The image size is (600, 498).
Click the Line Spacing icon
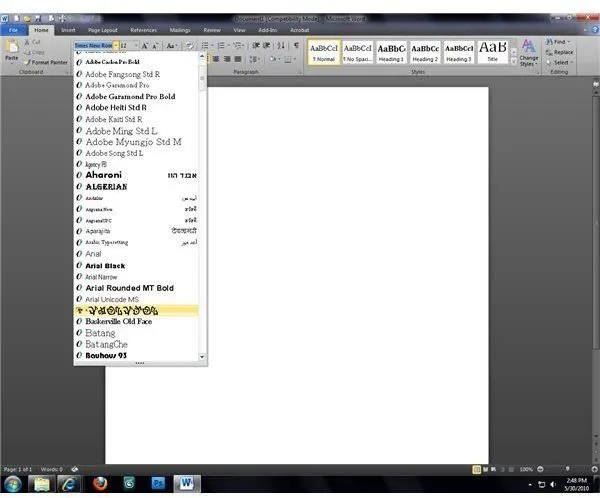[253, 59]
